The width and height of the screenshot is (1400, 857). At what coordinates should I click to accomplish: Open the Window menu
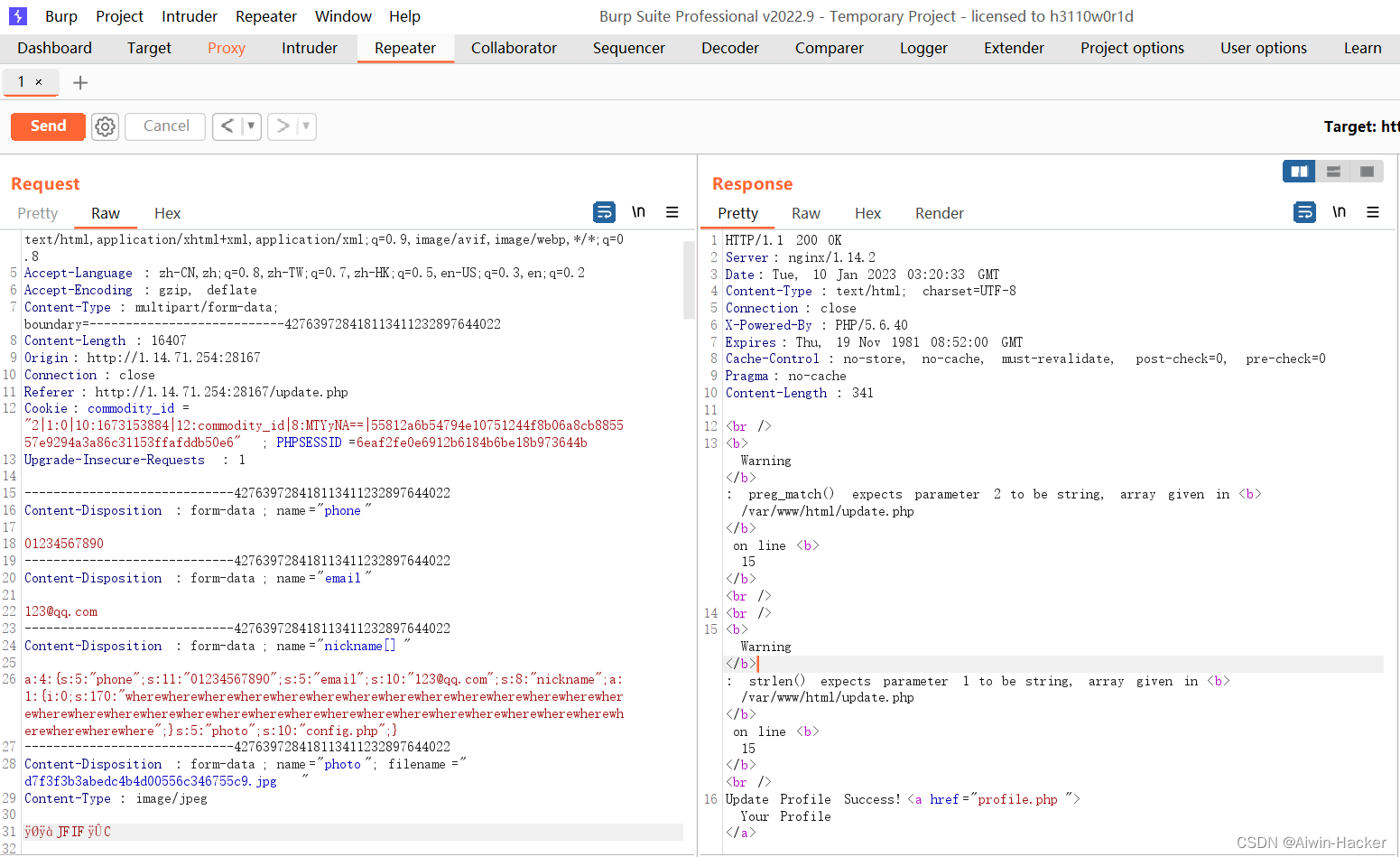click(x=343, y=16)
